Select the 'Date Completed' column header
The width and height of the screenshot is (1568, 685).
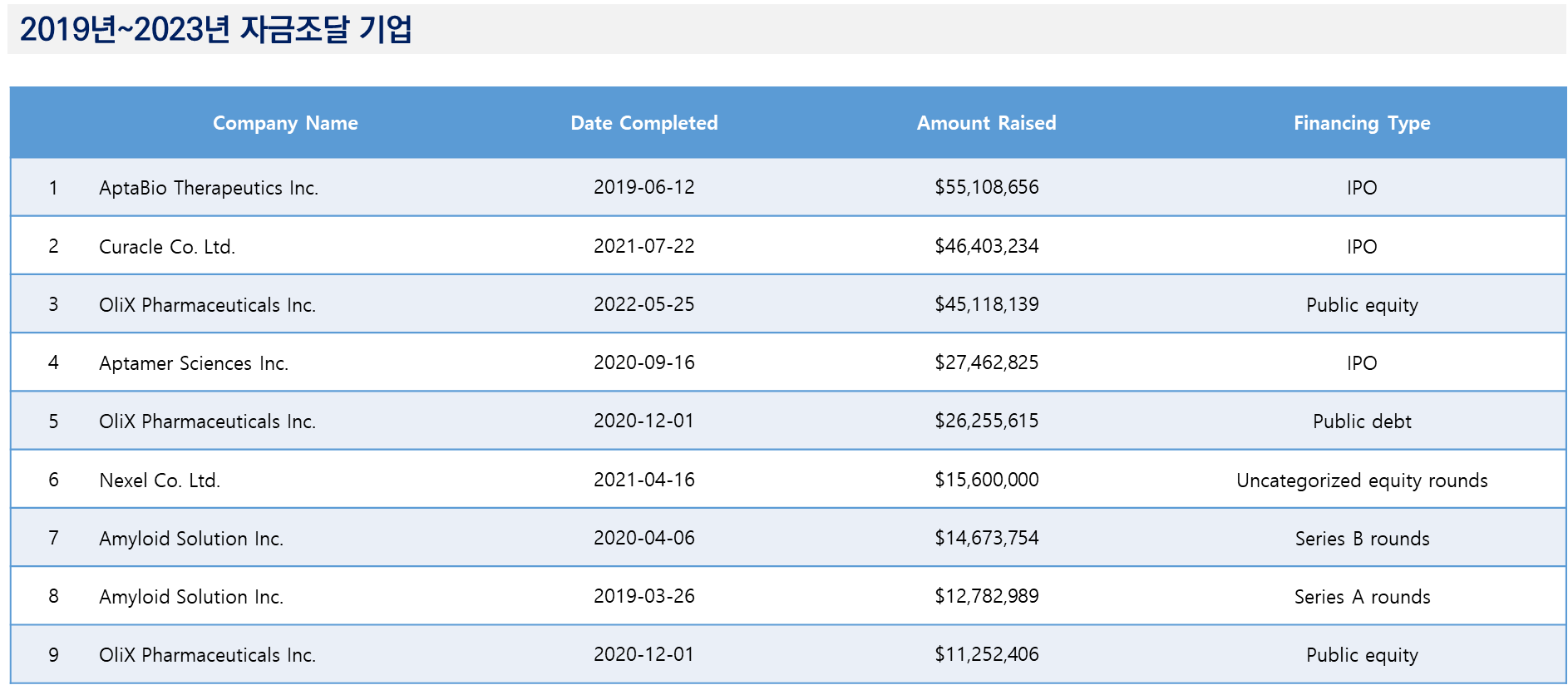click(644, 123)
